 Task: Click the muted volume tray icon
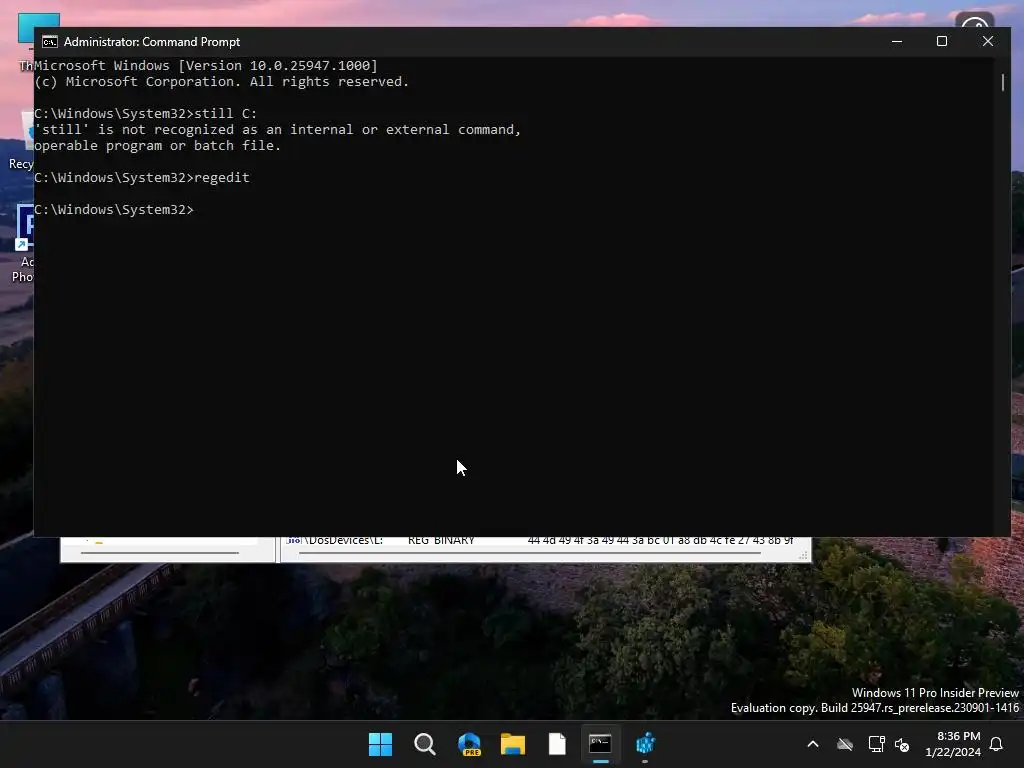click(x=902, y=744)
